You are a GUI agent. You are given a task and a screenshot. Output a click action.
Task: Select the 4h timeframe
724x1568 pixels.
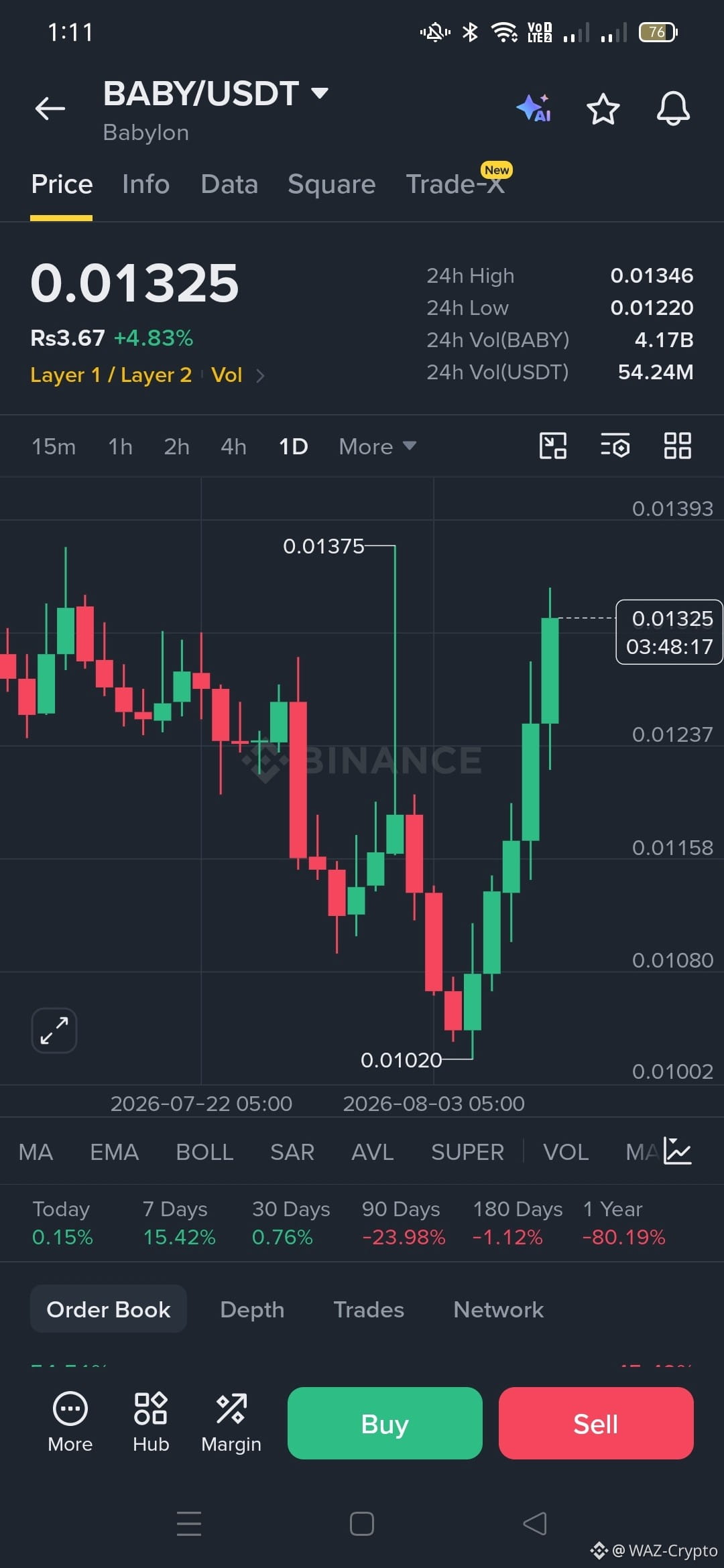click(x=234, y=446)
